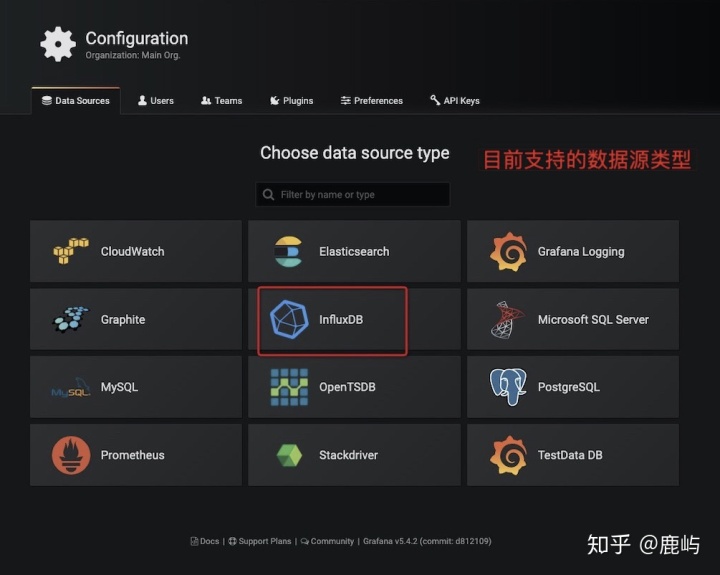Choose the Grafana Logging label
Screen dimensions: 720x575
[581, 252]
